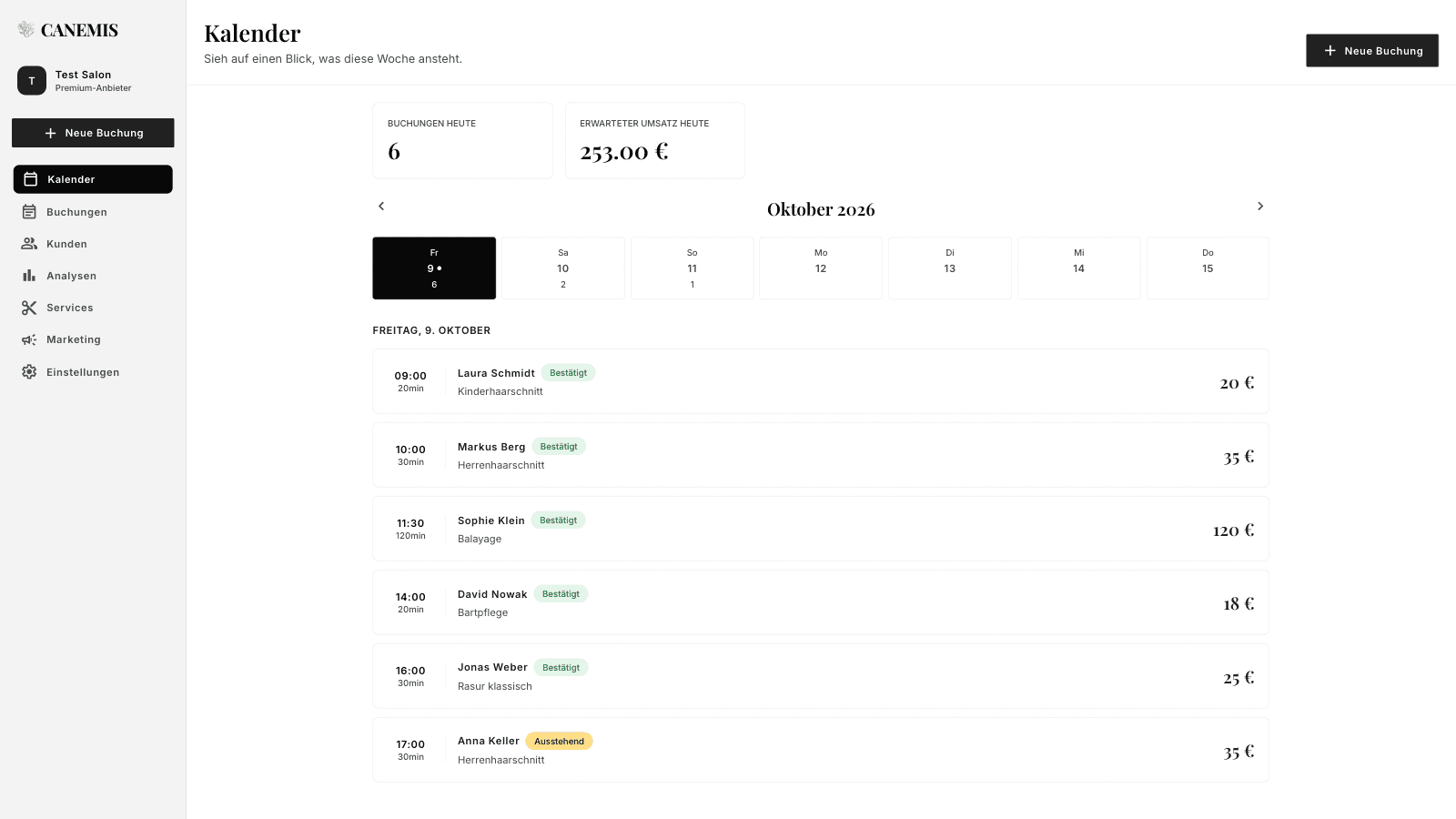The width and height of the screenshot is (1456, 819).
Task: Select Wednesday 14 day tab
Action: (x=1079, y=268)
